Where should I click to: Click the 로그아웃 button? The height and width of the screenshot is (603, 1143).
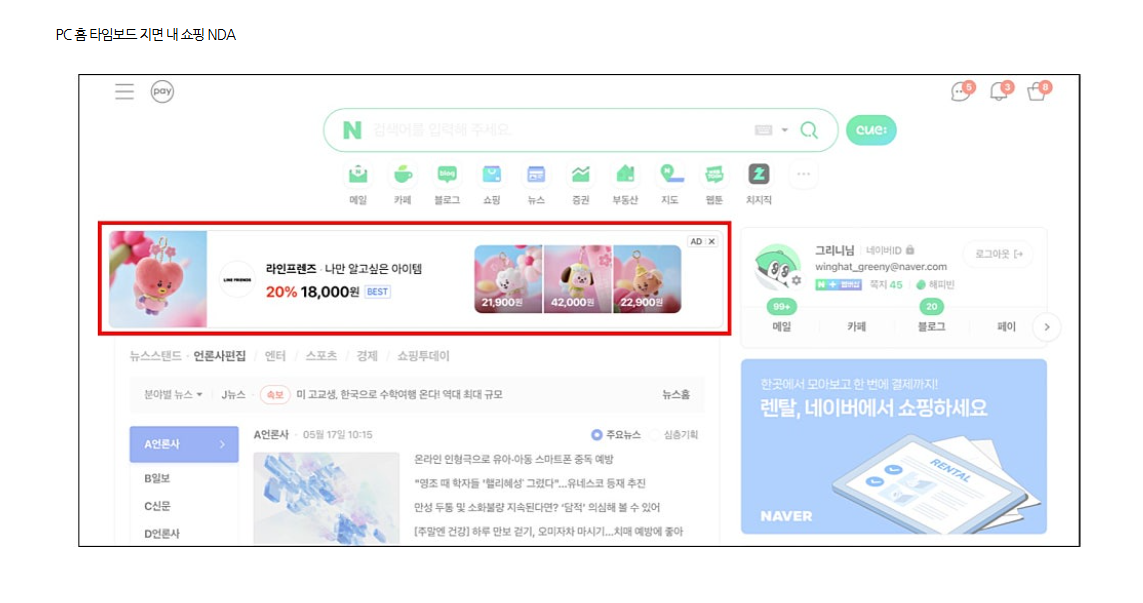coord(999,254)
